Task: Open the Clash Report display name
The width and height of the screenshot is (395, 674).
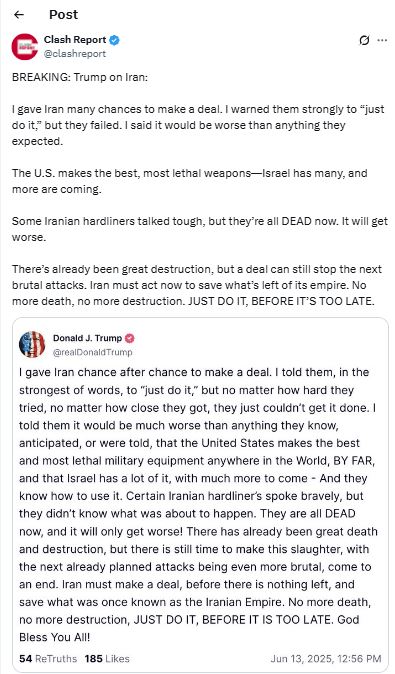Action: (75, 40)
